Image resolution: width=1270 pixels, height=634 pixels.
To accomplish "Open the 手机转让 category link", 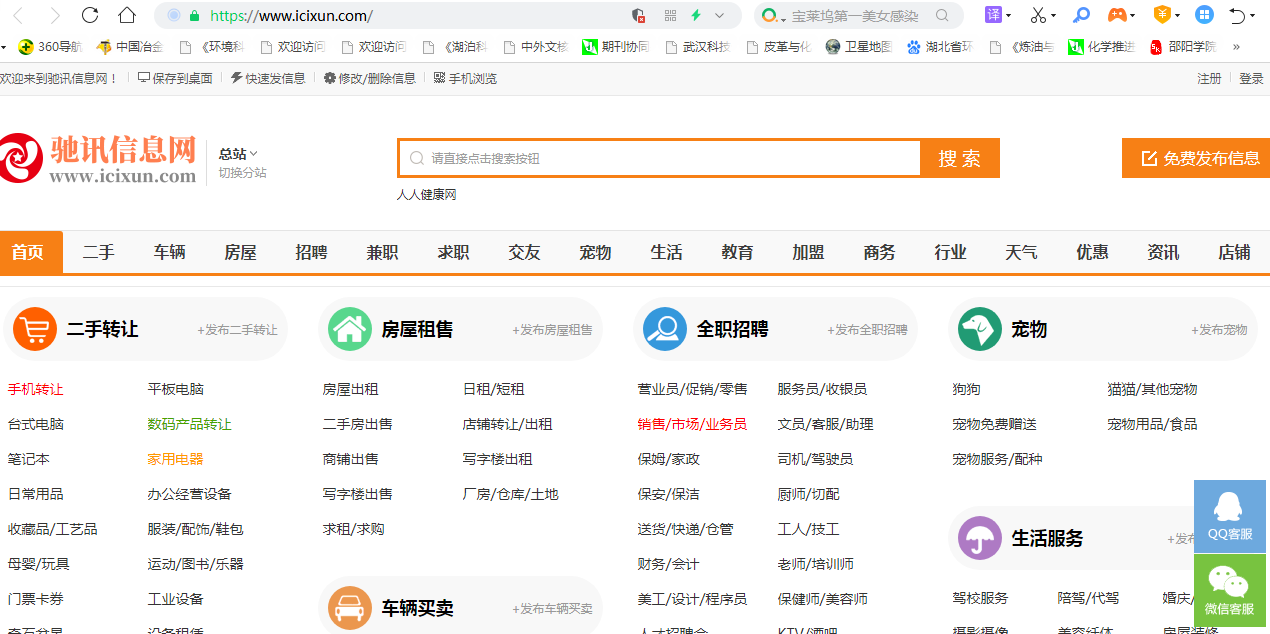I will click(36, 389).
